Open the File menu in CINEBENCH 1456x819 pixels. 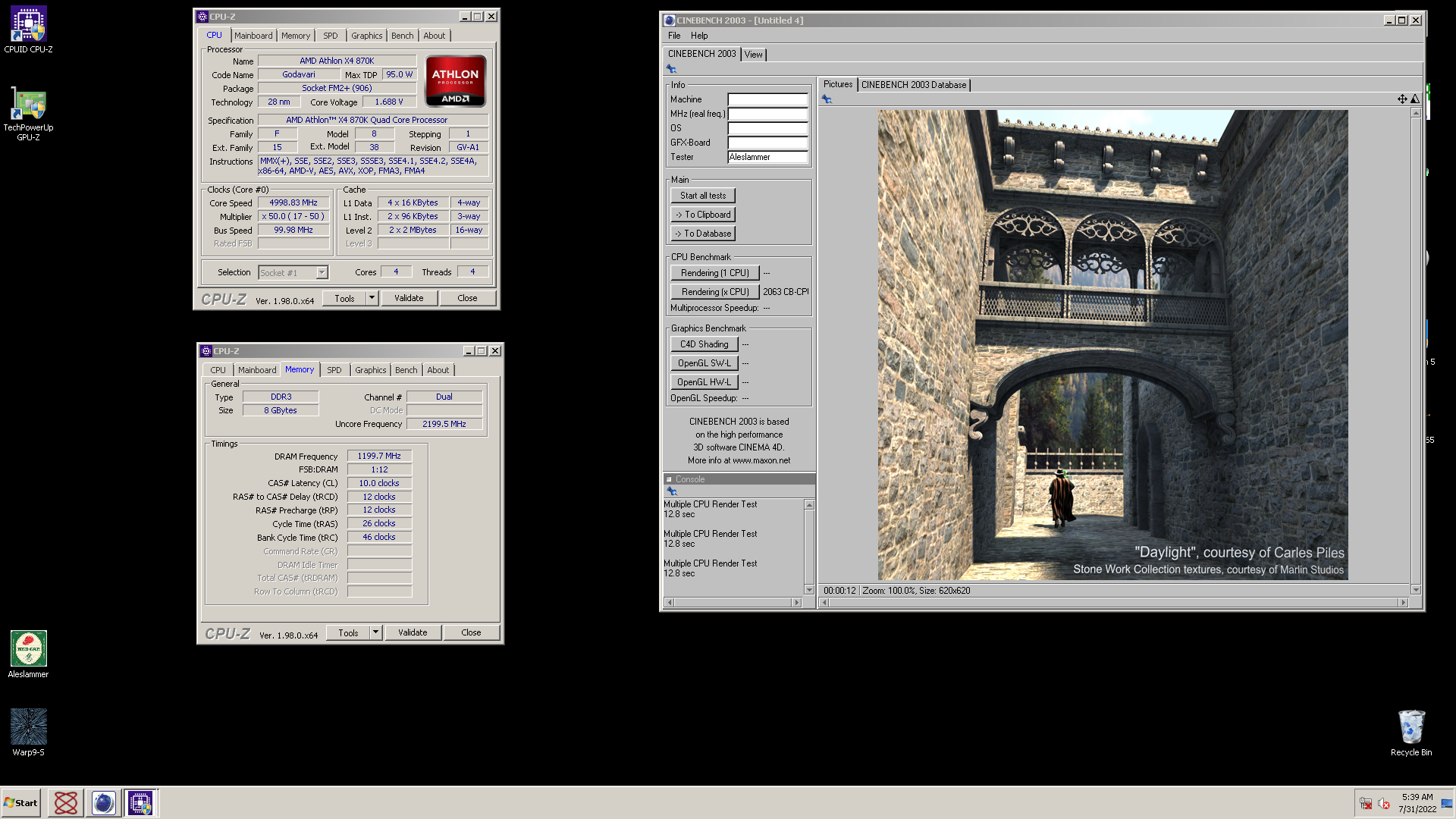pos(674,36)
